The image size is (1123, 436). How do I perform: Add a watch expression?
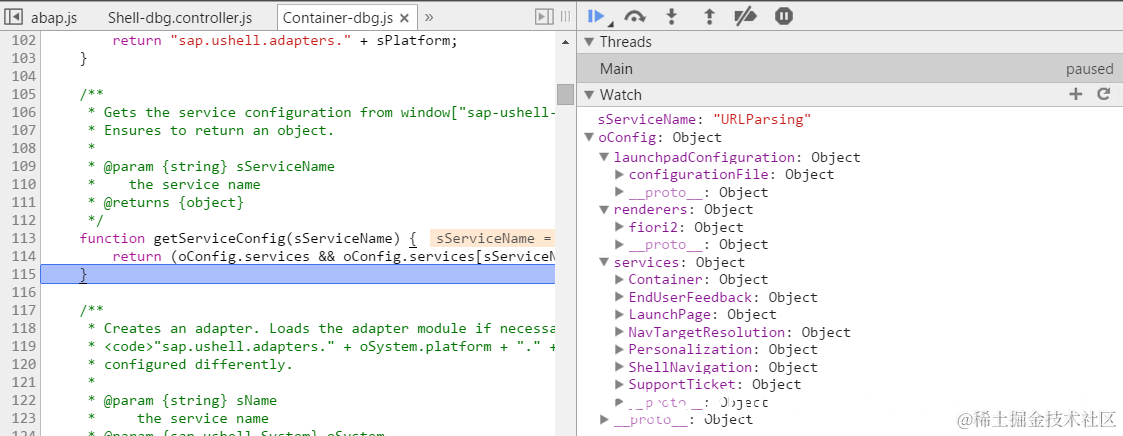click(x=1075, y=94)
